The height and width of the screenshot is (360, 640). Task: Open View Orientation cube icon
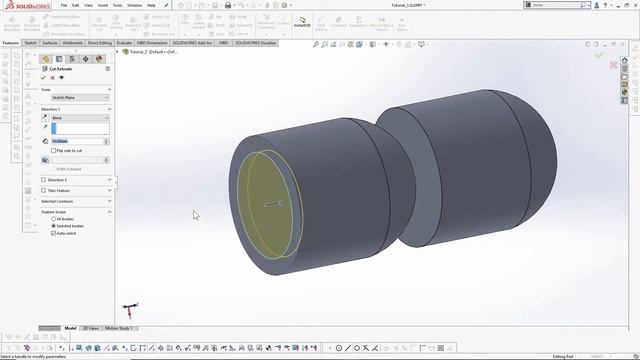[359, 44]
